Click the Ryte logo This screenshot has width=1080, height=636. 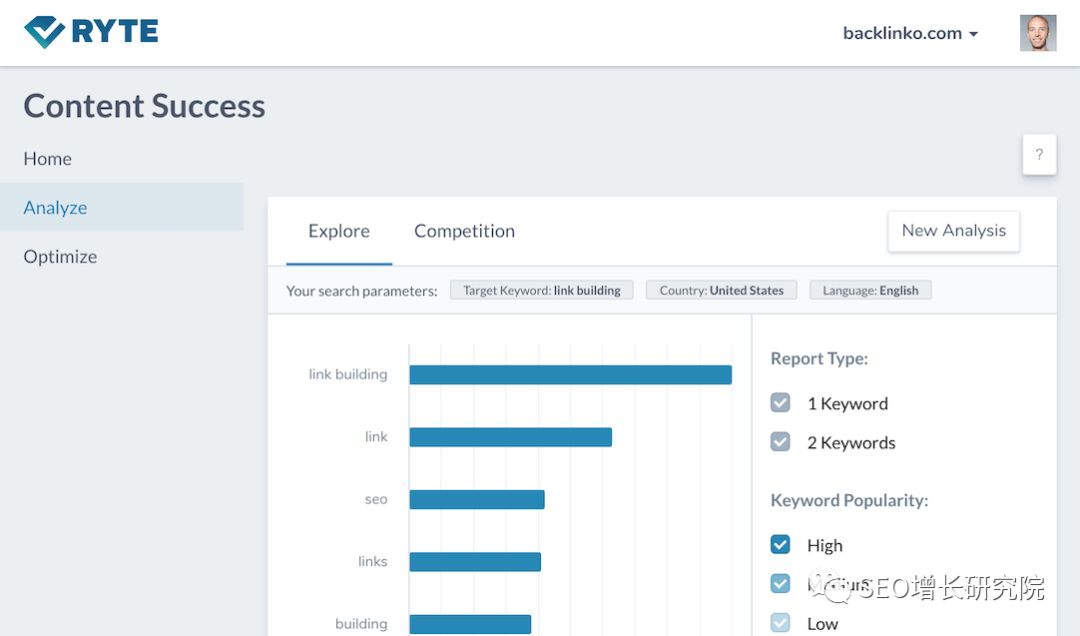click(91, 32)
